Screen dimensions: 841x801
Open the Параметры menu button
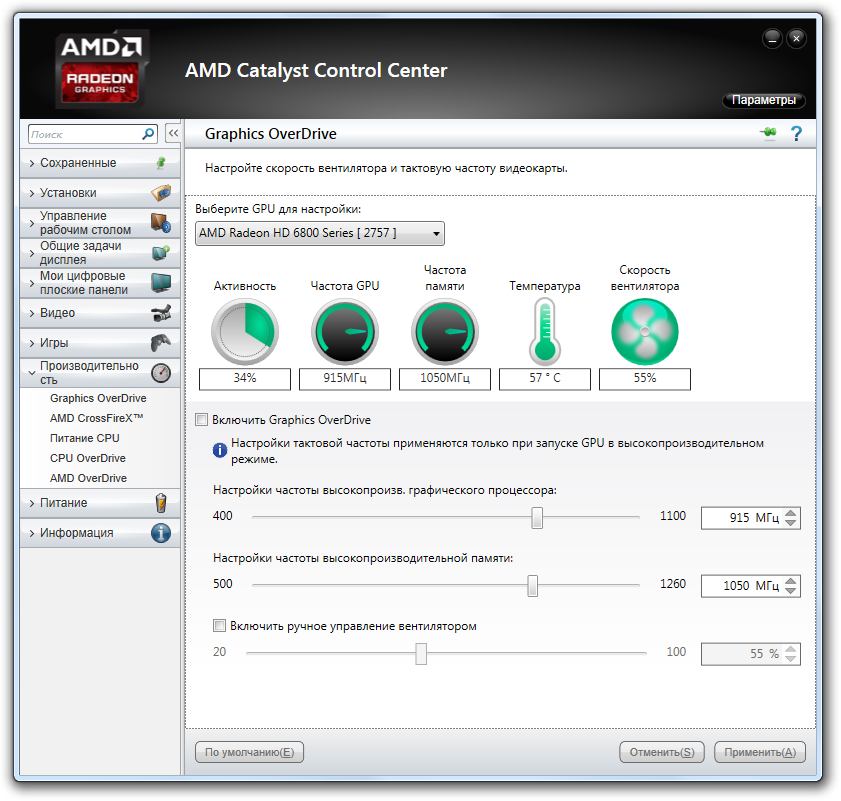tap(764, 100)
